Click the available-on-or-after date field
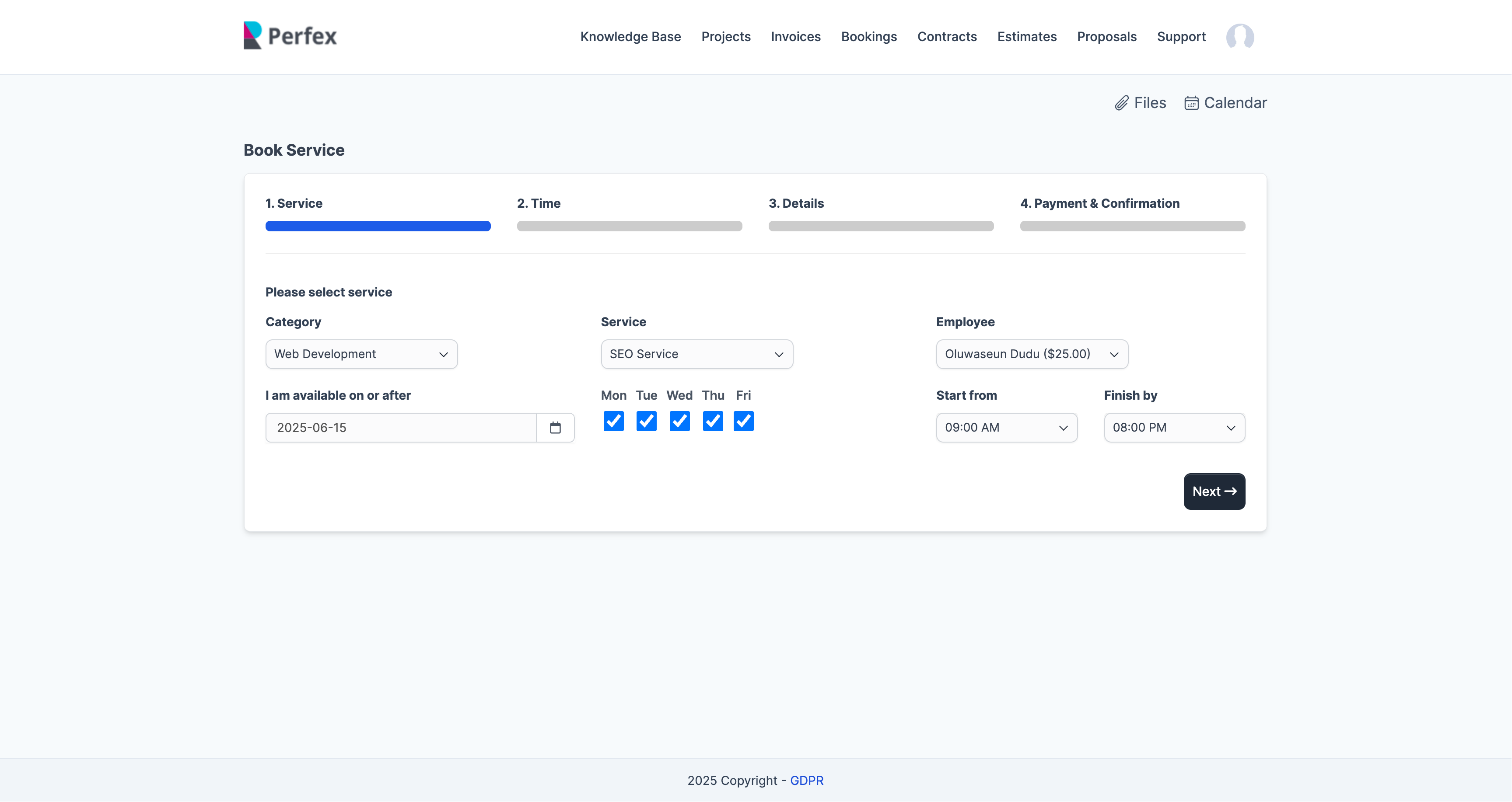This screenshot has height=802, width=1512. click(x=400, y=428)
